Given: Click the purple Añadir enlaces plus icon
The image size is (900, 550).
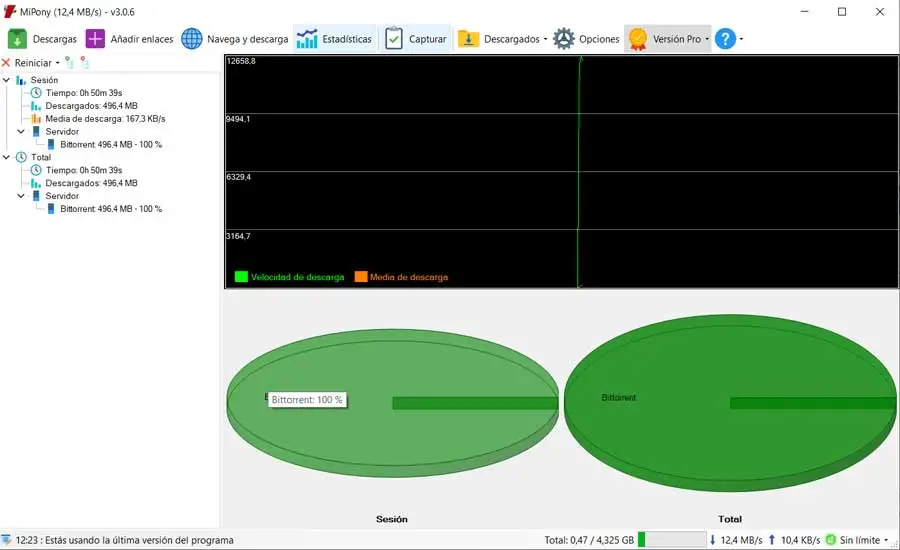Looking at the screenshot, I should [x=95, y=39].
